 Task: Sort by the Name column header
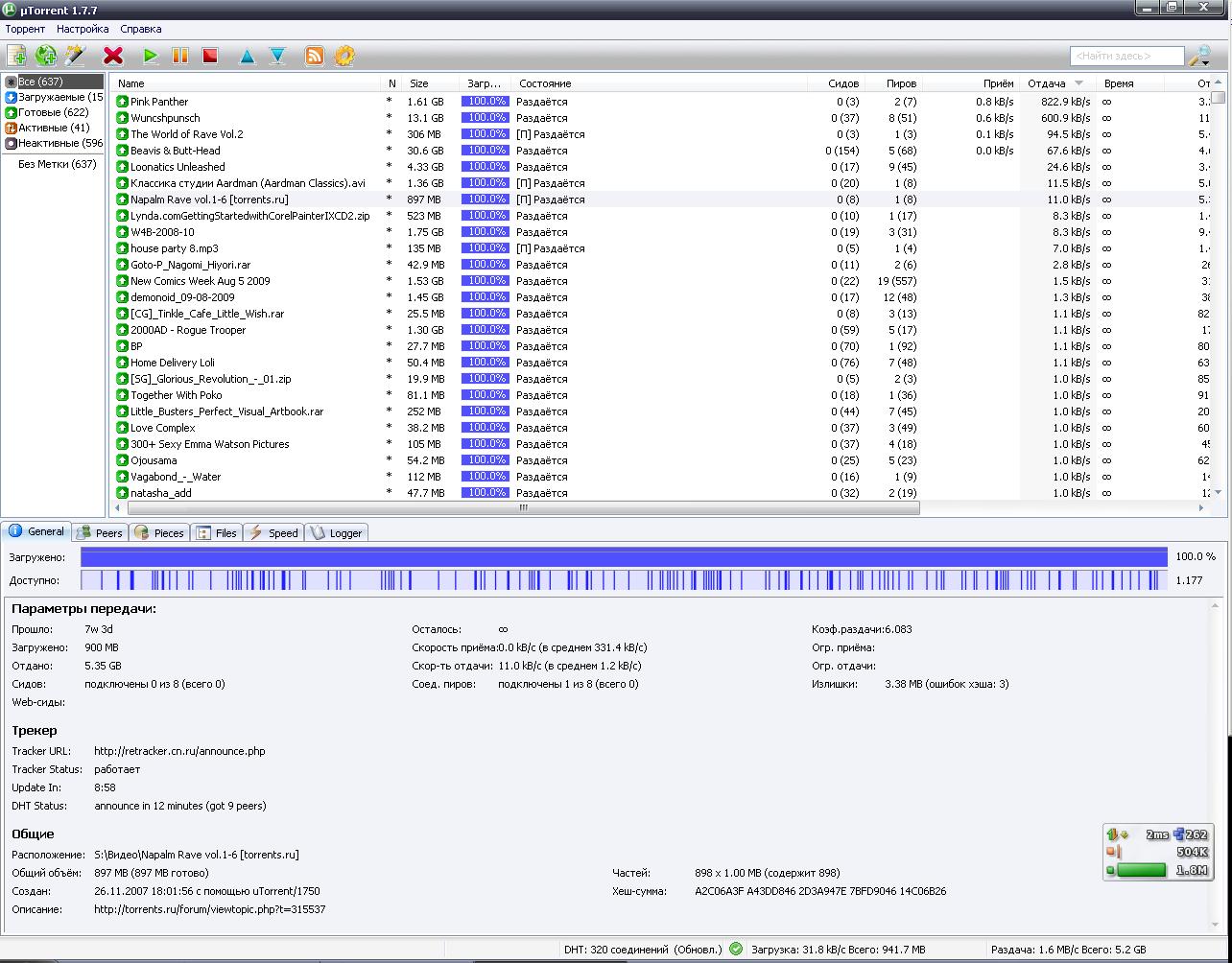[246, 83]
